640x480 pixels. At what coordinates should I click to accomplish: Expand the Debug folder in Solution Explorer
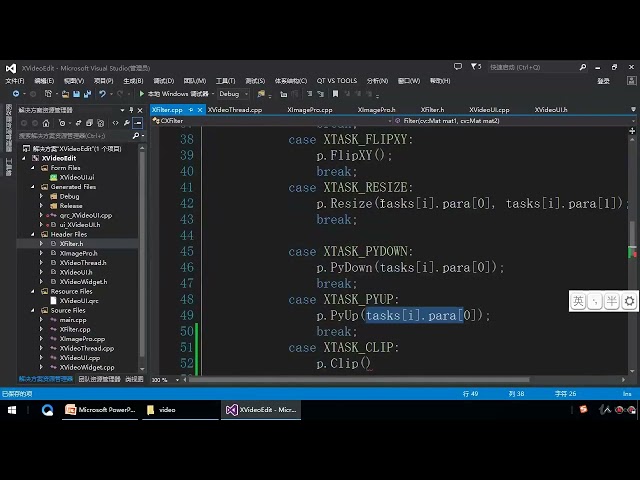click(x=41, y=196)
